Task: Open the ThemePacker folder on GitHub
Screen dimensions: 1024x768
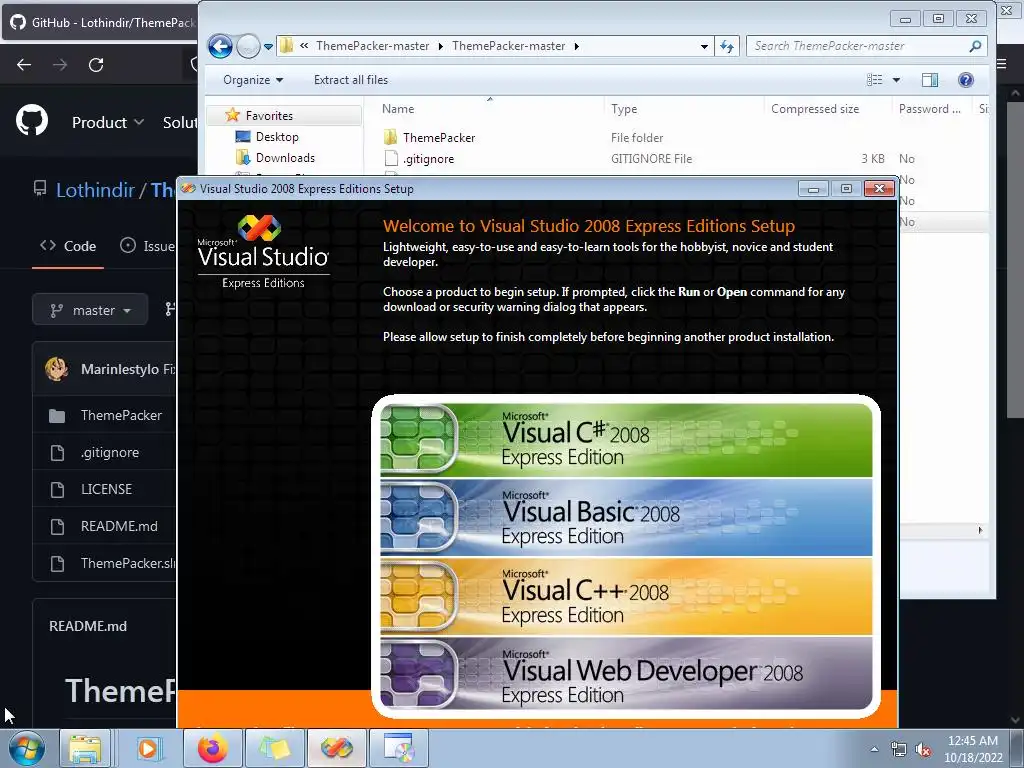Action: 121,415
